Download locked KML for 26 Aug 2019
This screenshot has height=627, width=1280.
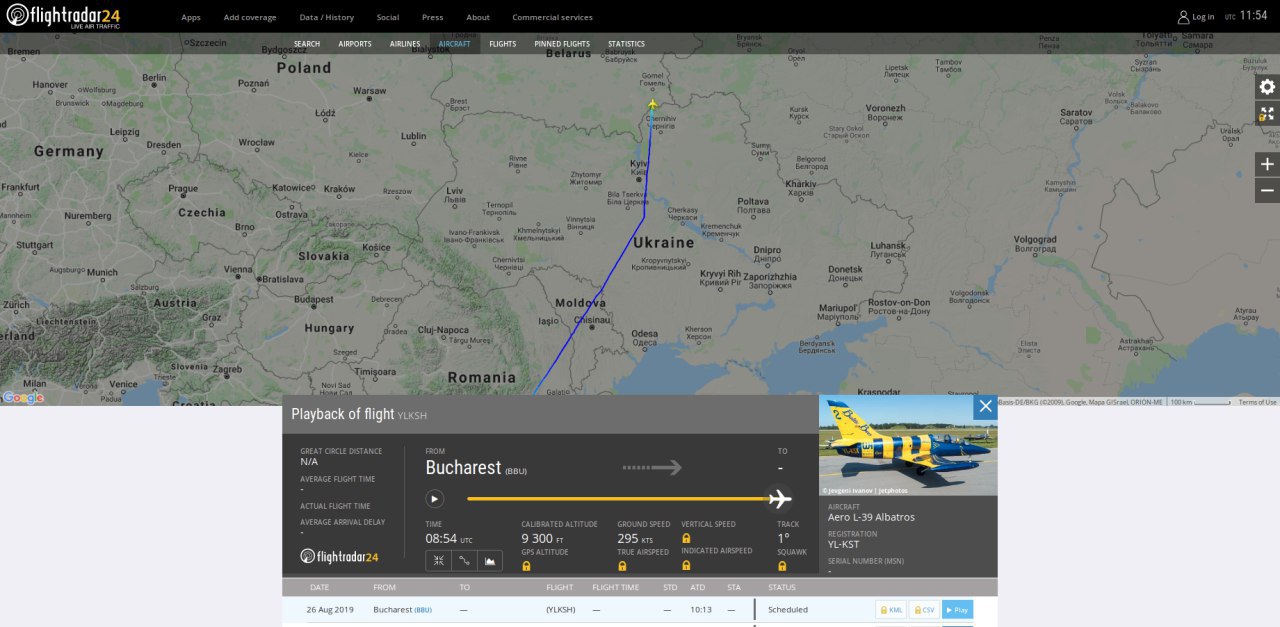coord(891,610)
